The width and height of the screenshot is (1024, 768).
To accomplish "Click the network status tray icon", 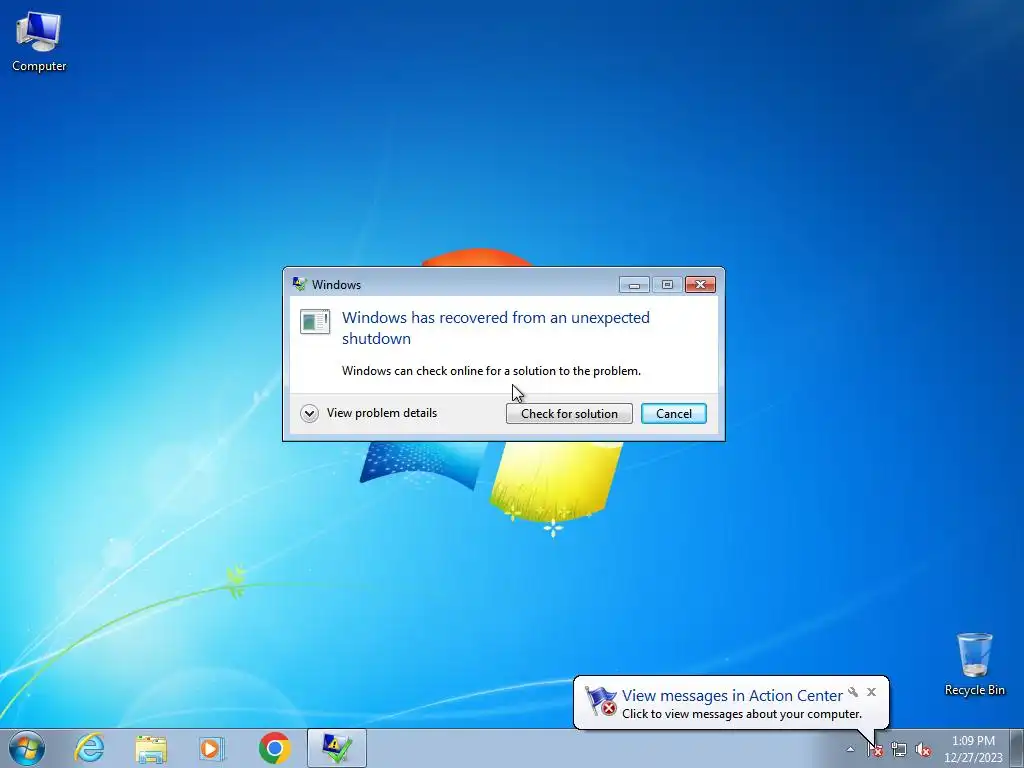I will (899, 750).
